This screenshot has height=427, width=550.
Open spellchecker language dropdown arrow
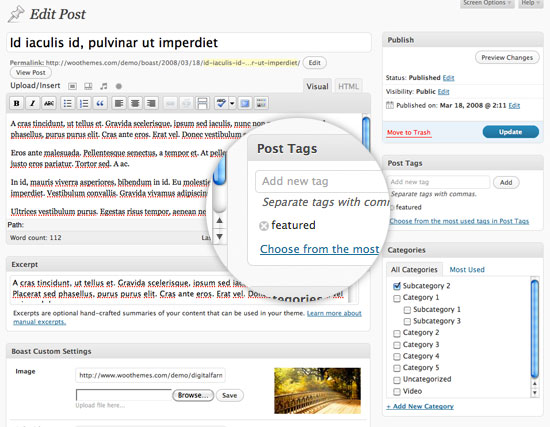click(x=232, y=103)
